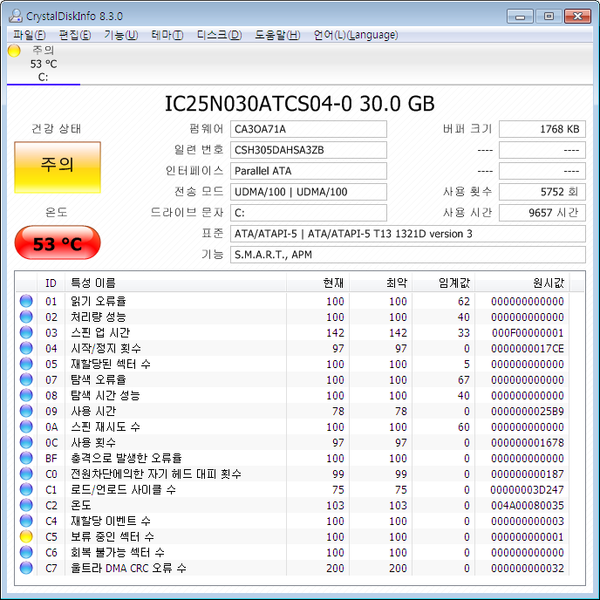The width and height of the screenshot is (600, 600).
Task: Click the UDMA/100 transfer mode field
Action: click(308, 192)
